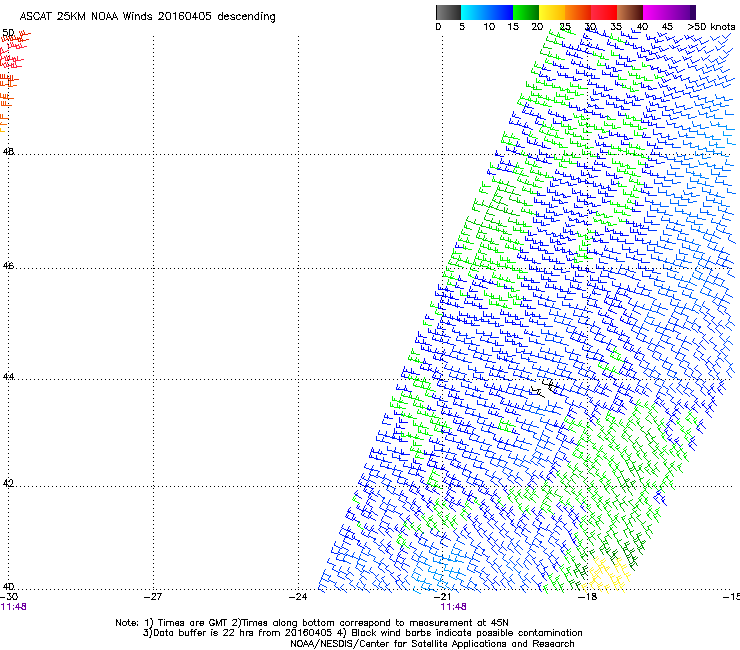Screen dimensions: 740x650
Task: Click the longitude label '-27'
Action: tap(153, 597)
